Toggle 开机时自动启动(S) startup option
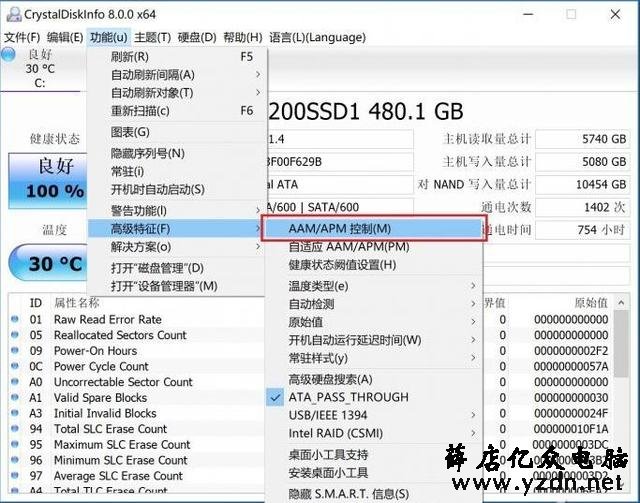The width and height of the screenshot is (640, 503). (x=177, y=189)
